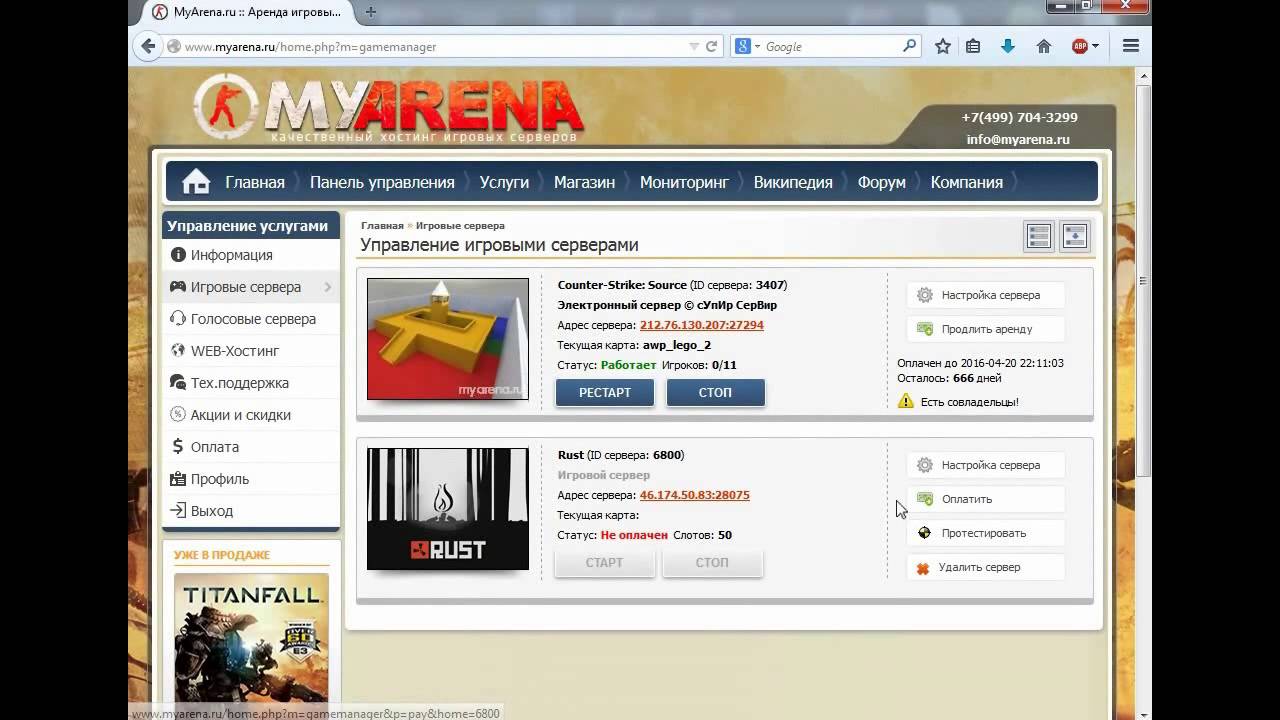
Task: Open the Adblock Plus dropdown arrow
Action: [x=1095, y=46]
